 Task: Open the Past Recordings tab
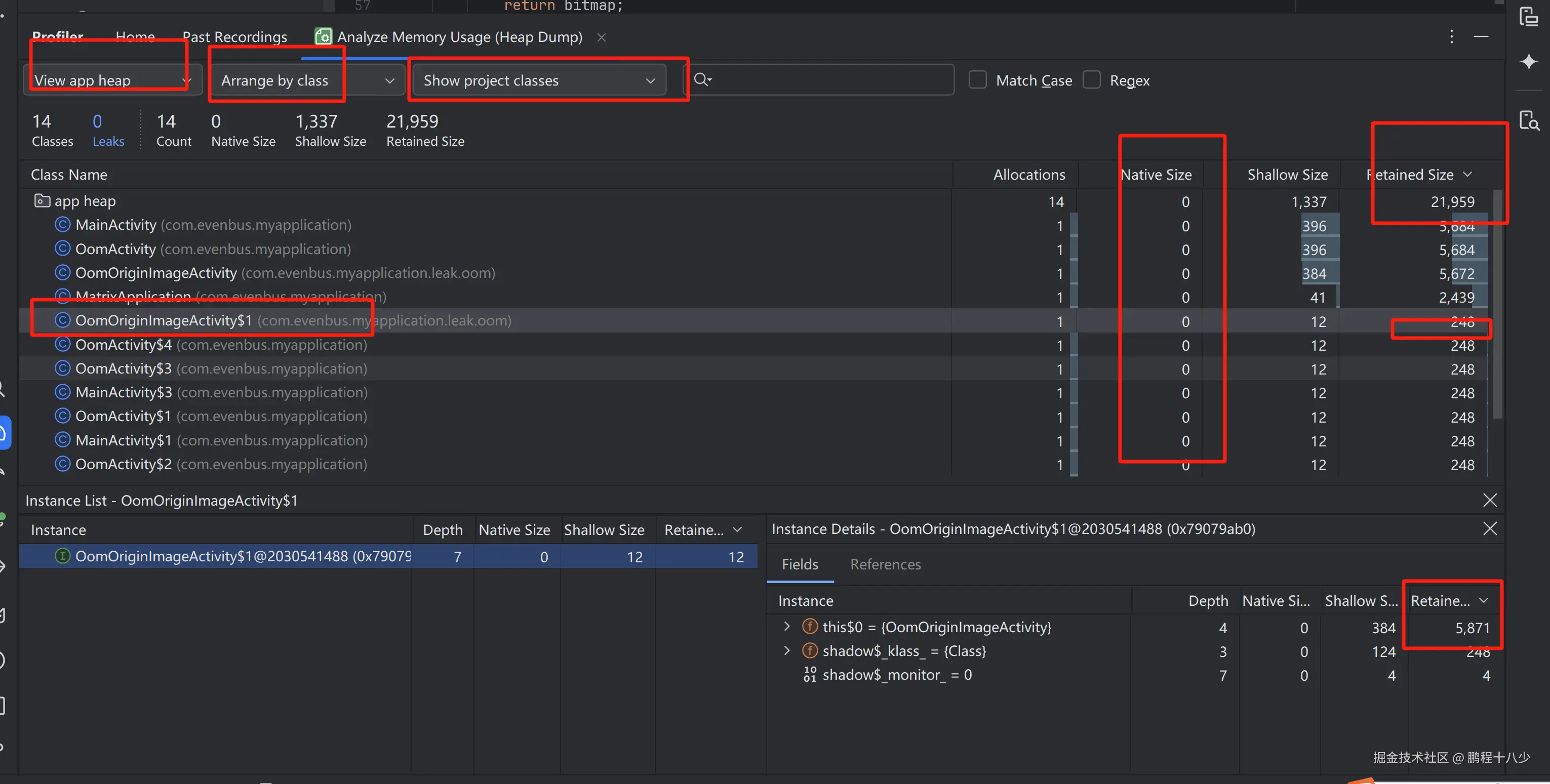(234, 36)
